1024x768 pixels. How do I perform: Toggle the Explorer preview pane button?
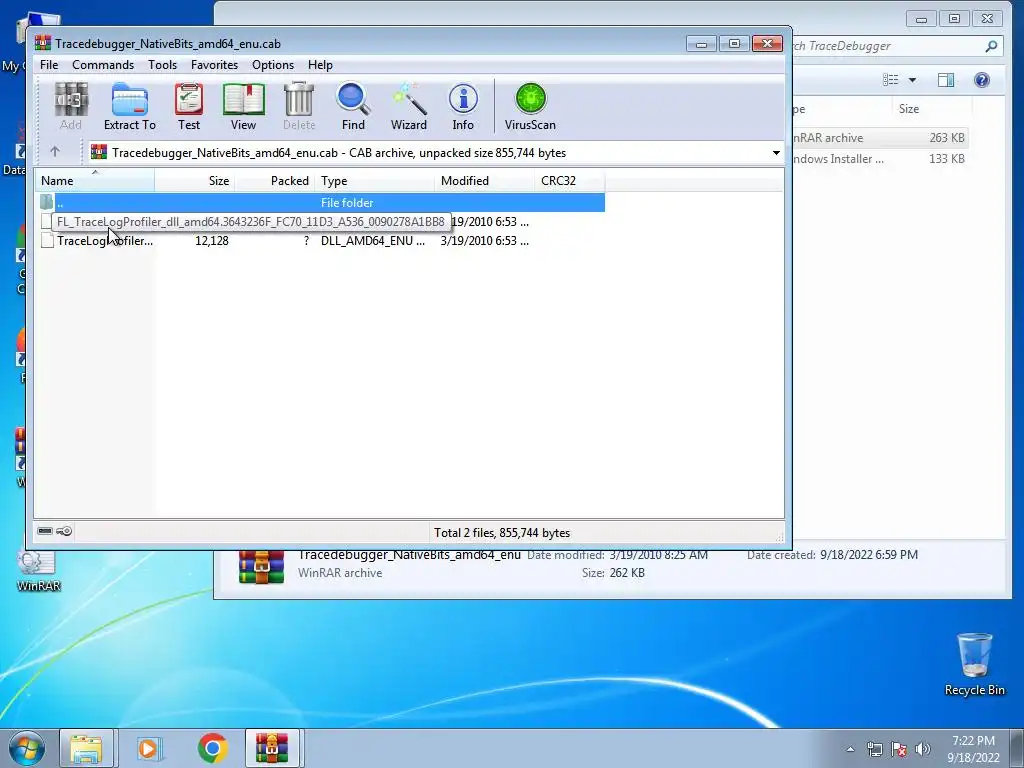946,80
